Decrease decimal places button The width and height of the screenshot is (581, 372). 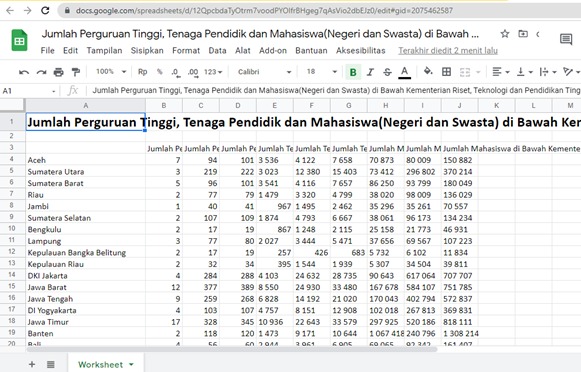[176, 72]
